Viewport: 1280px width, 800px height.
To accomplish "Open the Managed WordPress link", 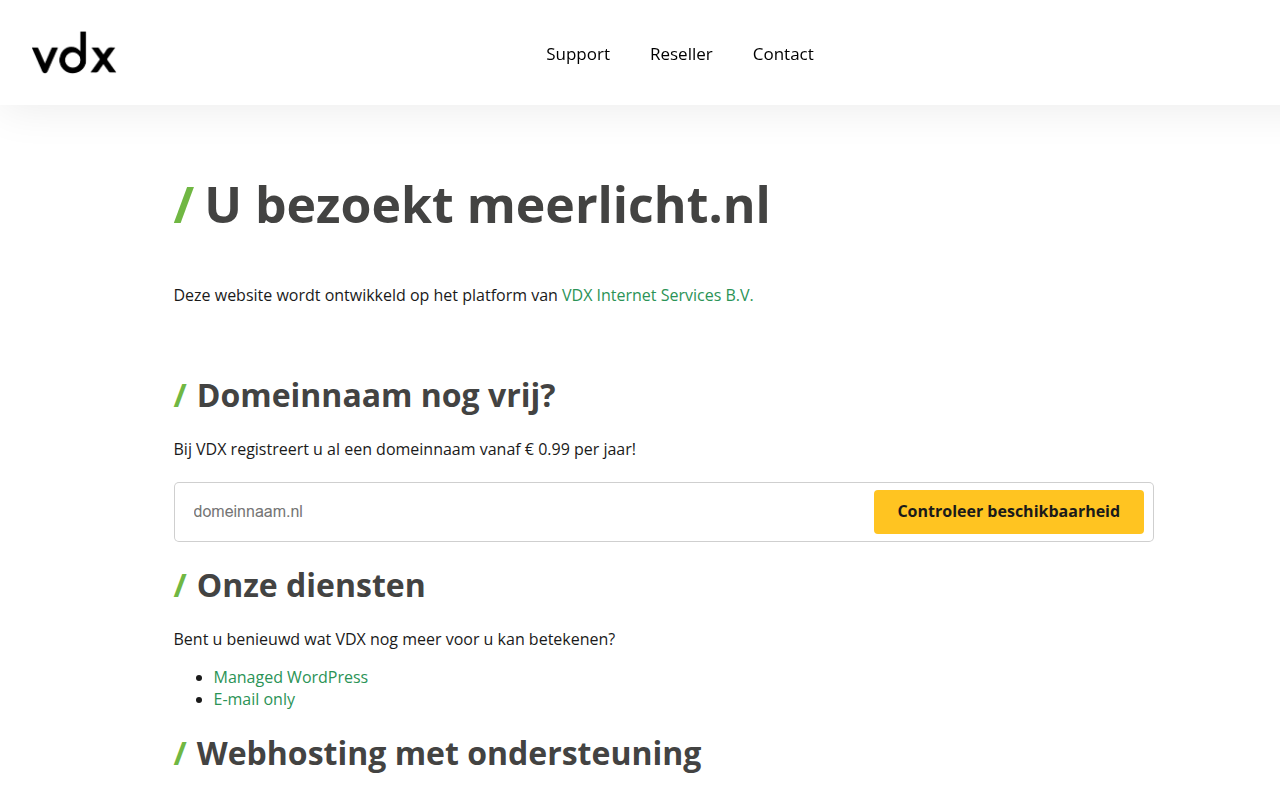I will 291,677.
